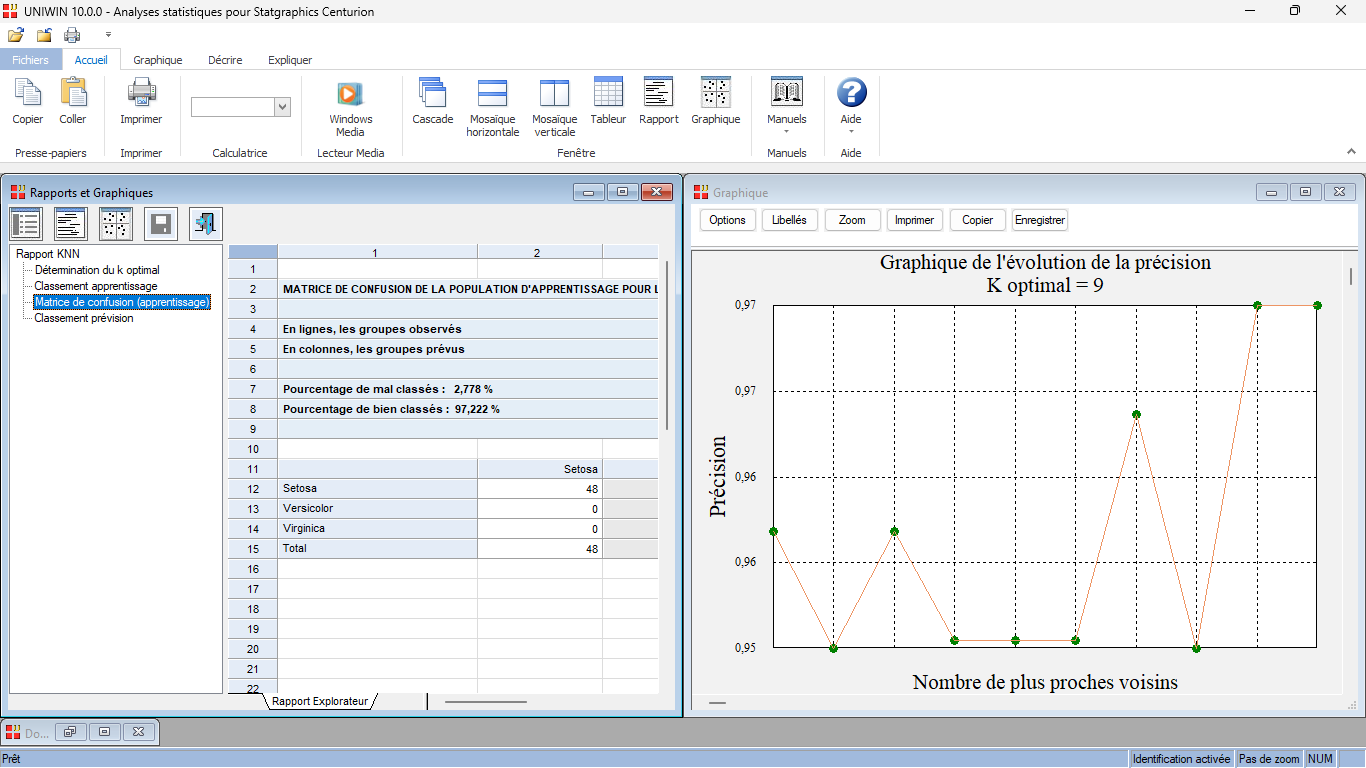Select the Rapport KNN tree root
The height and width of the screenshot is (768, 1366).
click(x=48, y=254)
